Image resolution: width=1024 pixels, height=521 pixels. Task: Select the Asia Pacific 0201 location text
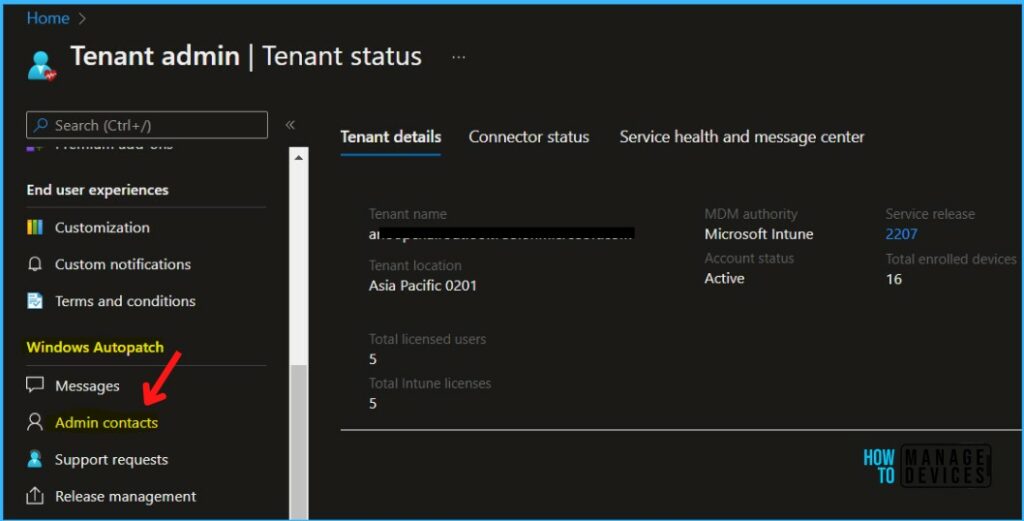click(423, 285)
